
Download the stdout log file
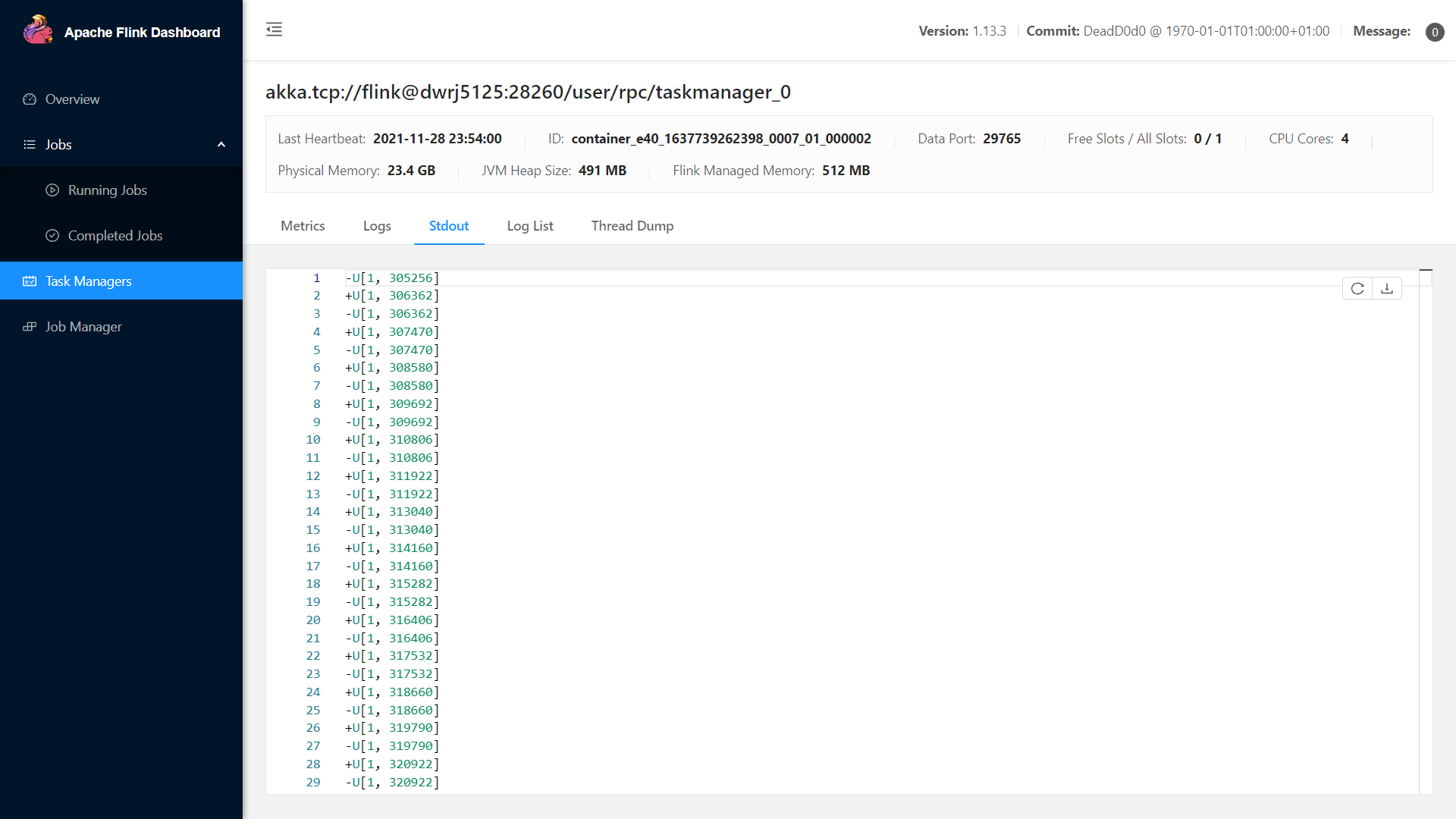tap(1387, 288)
